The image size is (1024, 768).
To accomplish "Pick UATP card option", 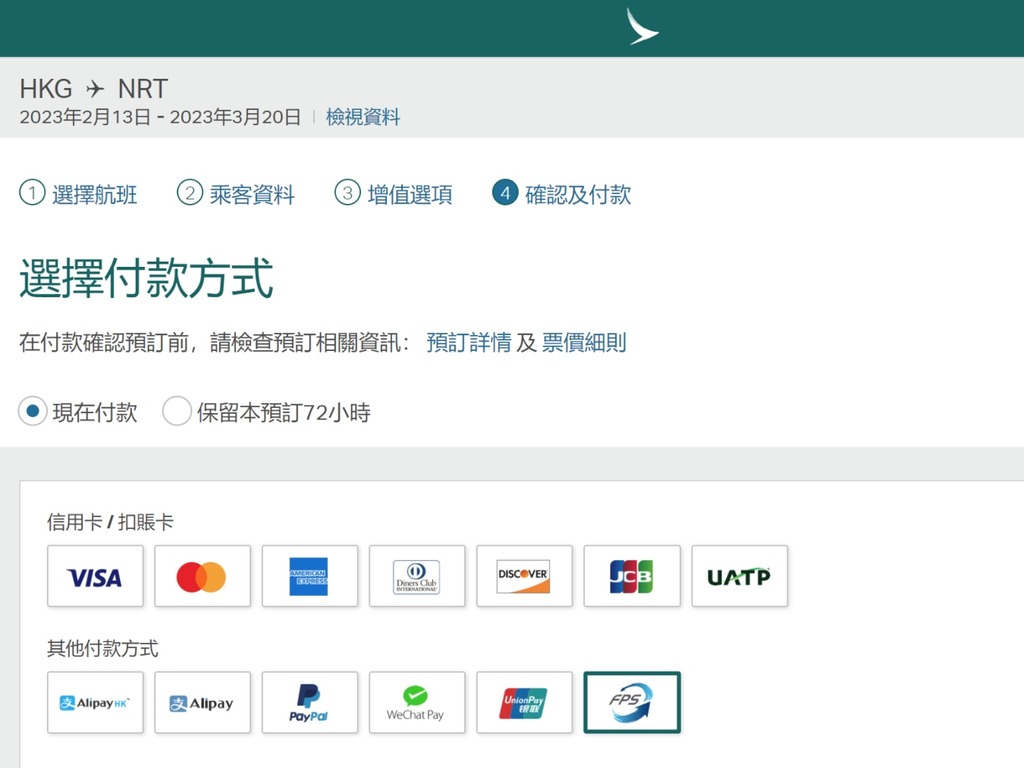I will pos(739,576).
